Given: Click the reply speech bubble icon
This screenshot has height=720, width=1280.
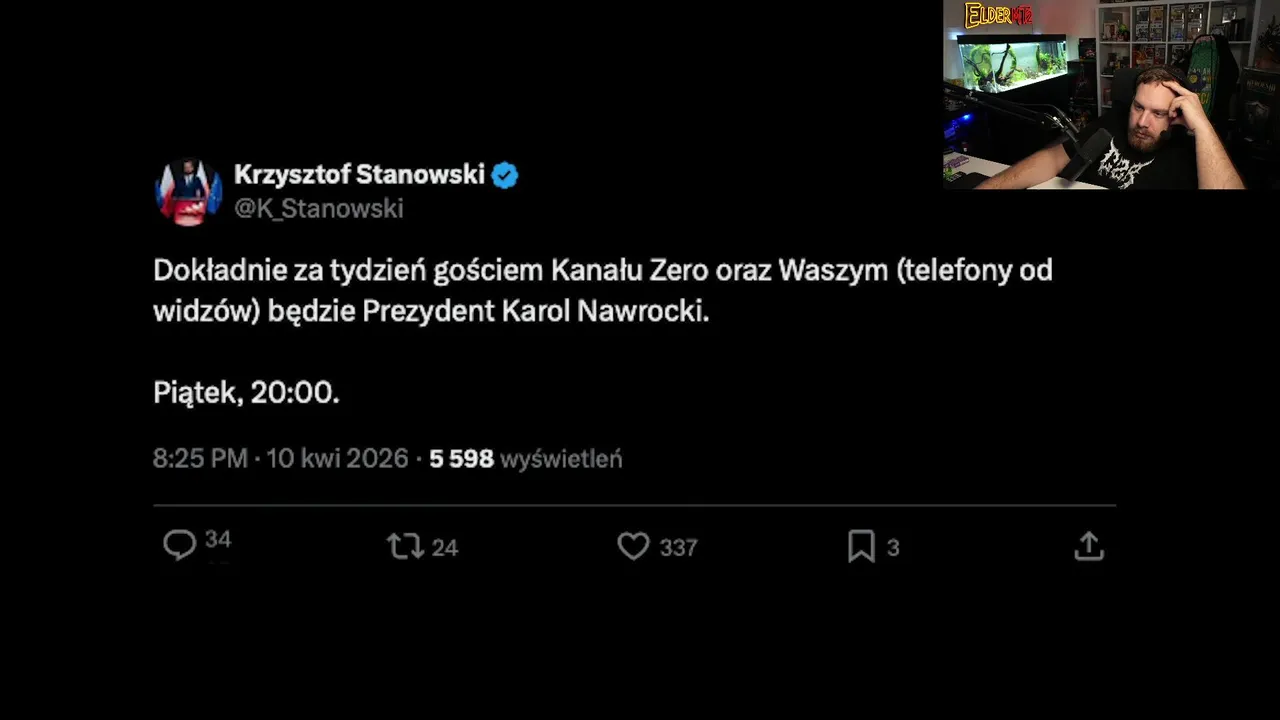Looking at the screenshot, I should 180,545.
